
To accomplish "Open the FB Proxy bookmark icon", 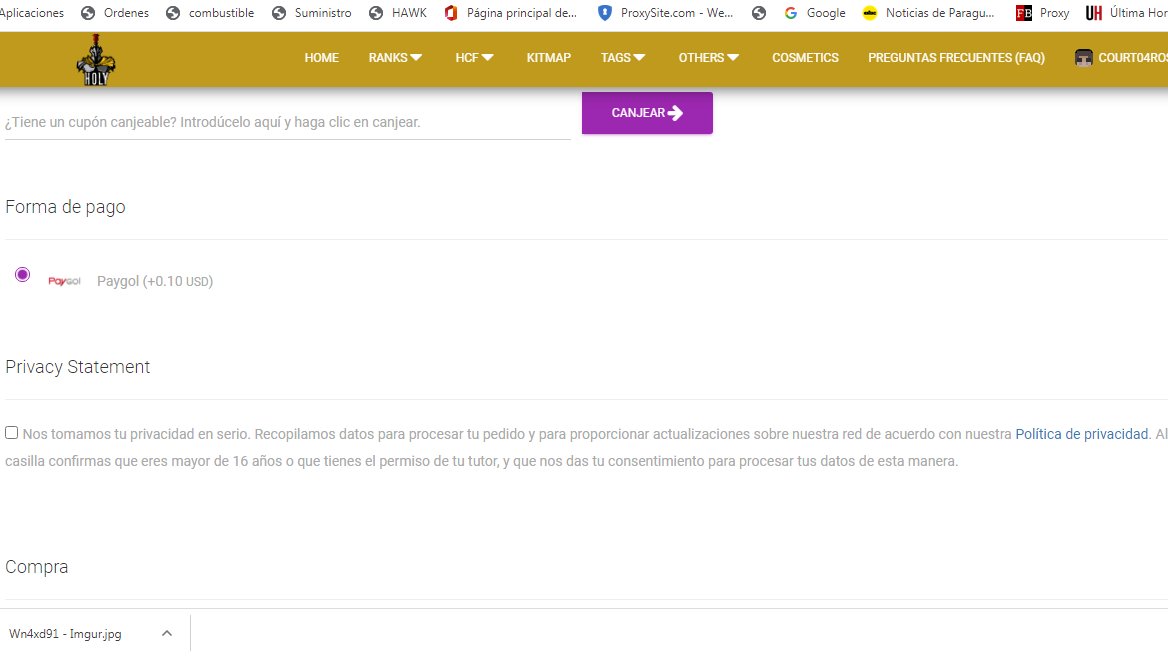I will (1023, 13).
